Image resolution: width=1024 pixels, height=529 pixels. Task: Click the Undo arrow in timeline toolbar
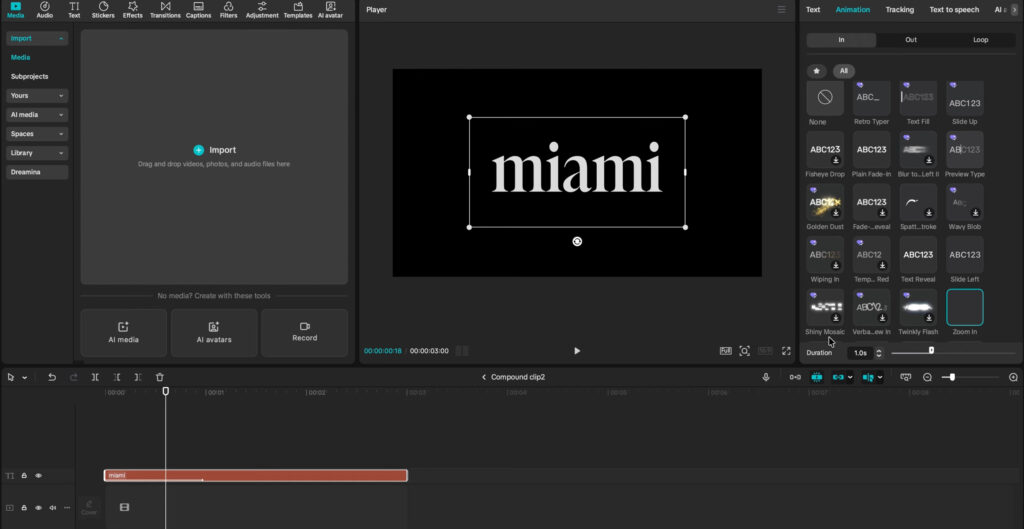click(x=52, y=377)
